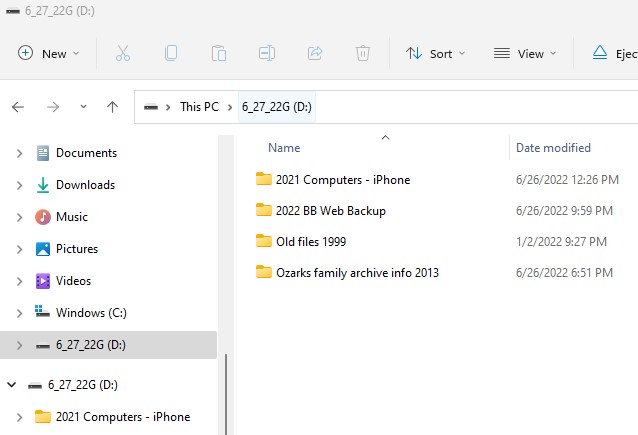The height and width of the screenshot is (435, 638).
Task: Click the Eject drive button
Action: (x=614, y=53)
